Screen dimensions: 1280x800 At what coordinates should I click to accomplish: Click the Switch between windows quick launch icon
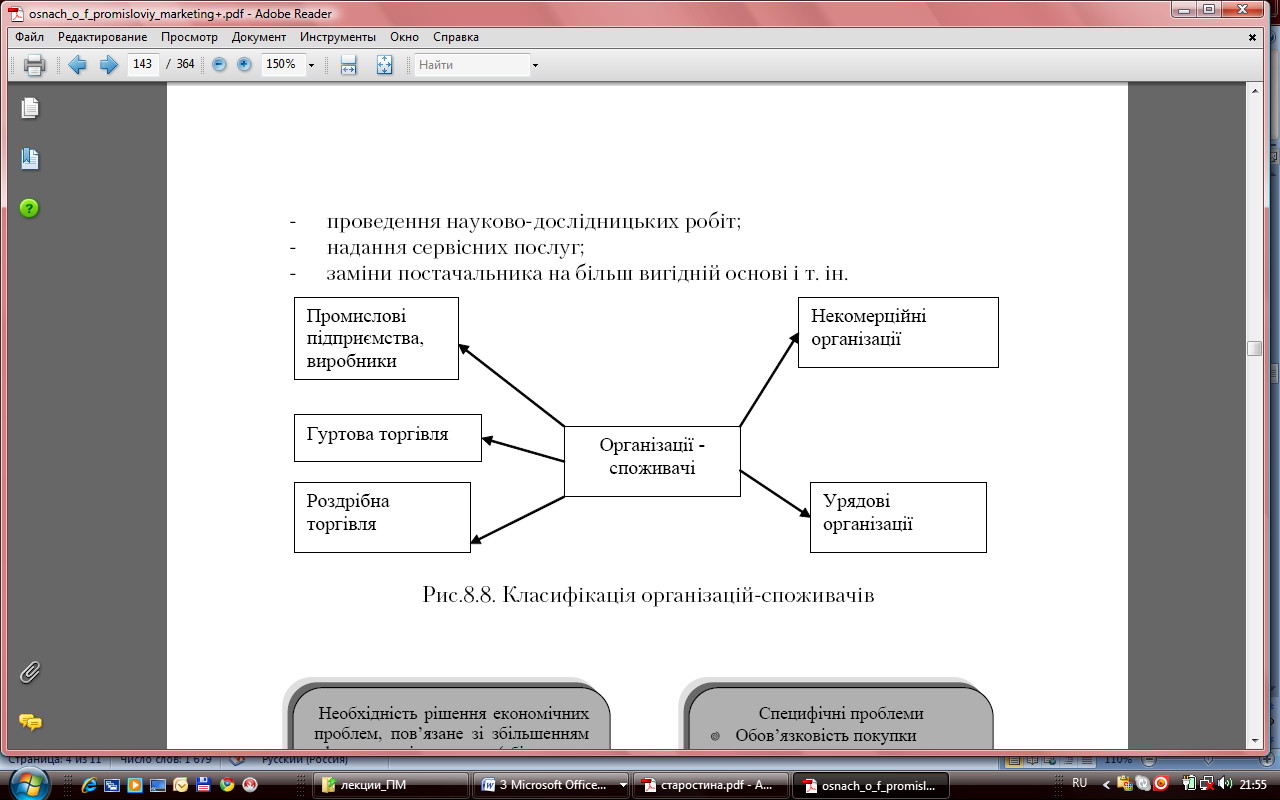[x=112, y=784]
